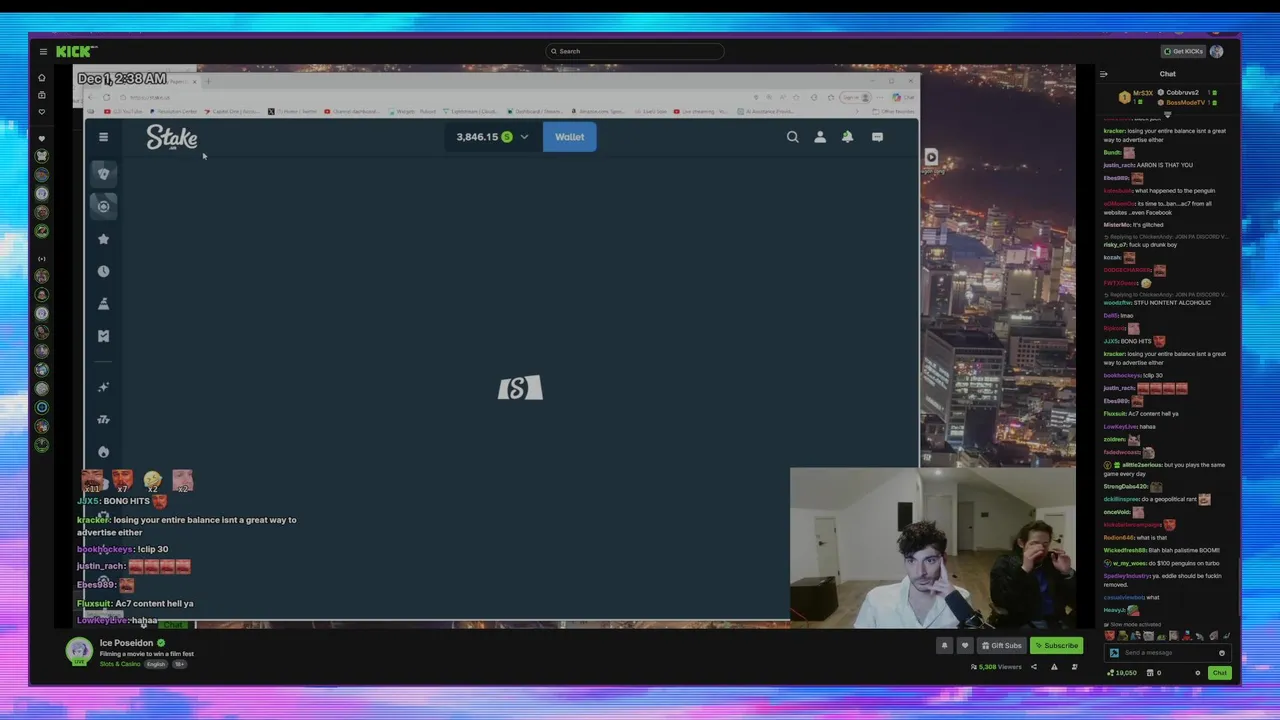1280x720 pixels.
Task: Open the Kick hamburger menu
Action: coord(43,51)
